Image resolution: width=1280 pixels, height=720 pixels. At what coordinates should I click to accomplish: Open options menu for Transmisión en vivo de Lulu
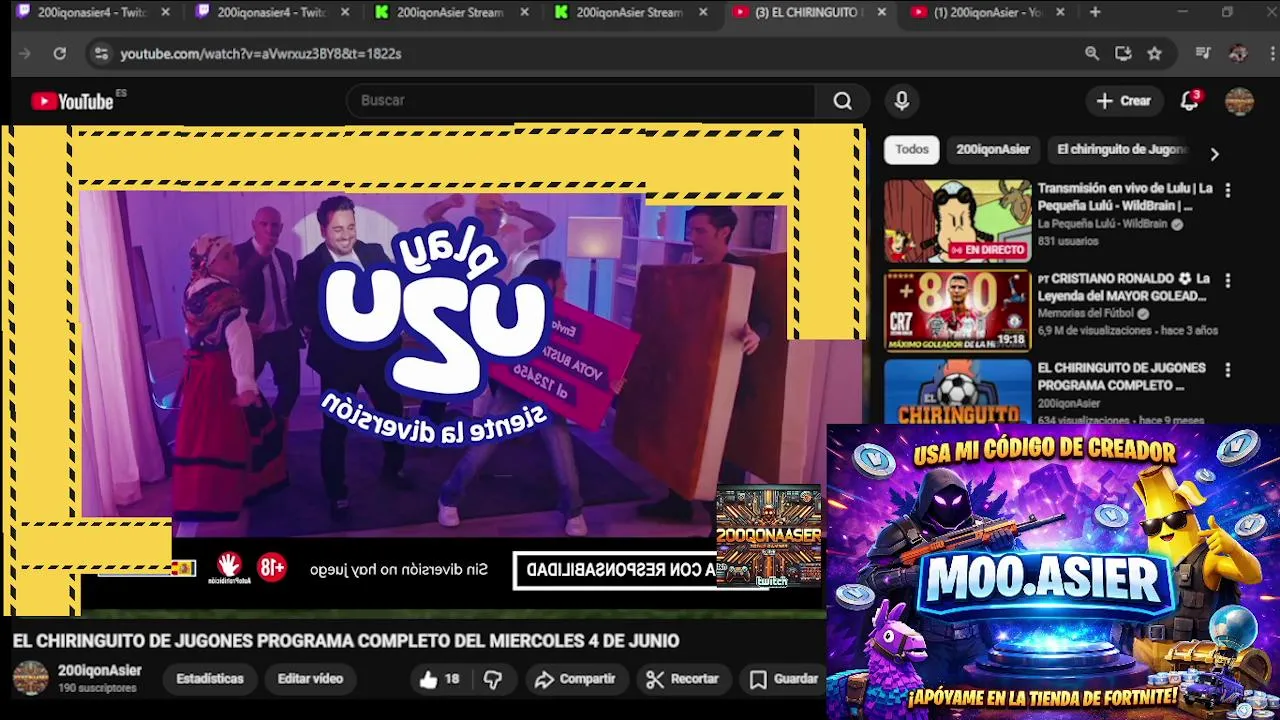pos(1228,190)
